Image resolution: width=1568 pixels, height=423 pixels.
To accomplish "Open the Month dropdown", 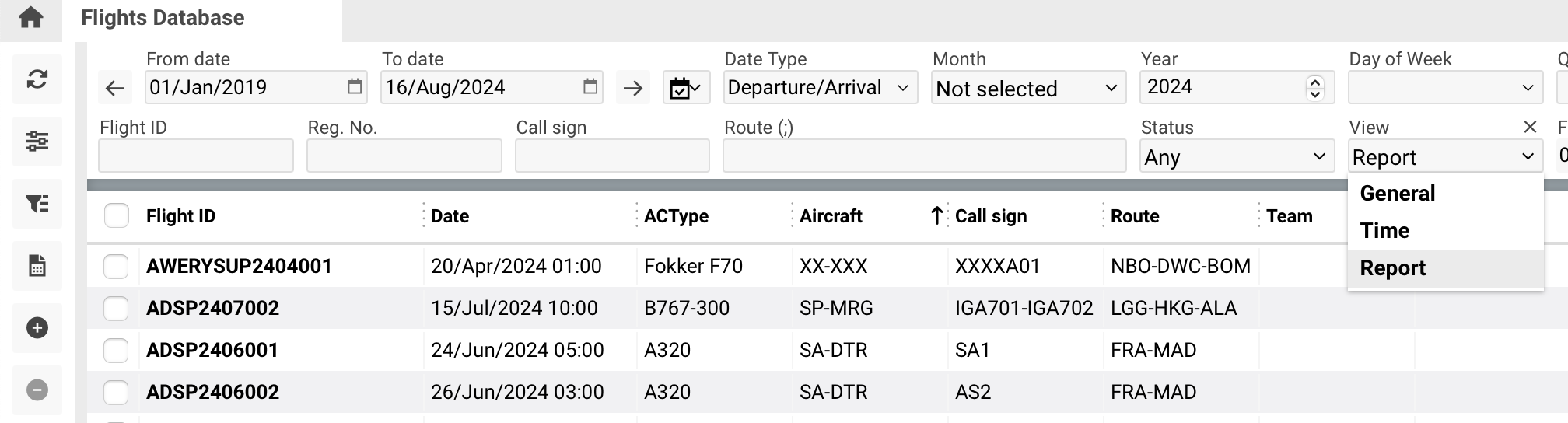I will tap(1028, 88).
